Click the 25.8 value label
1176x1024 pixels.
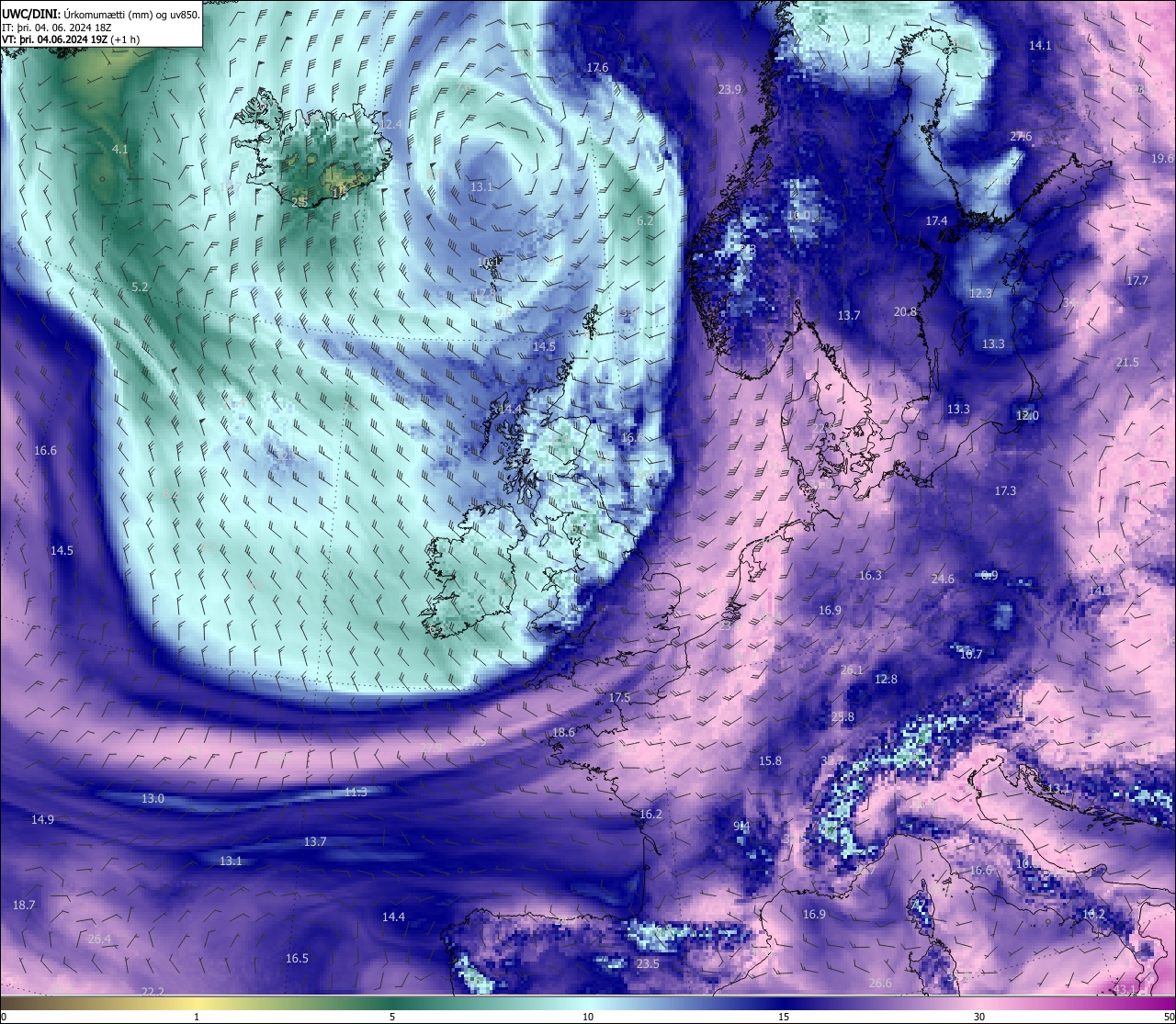click(x=842, y=716)
